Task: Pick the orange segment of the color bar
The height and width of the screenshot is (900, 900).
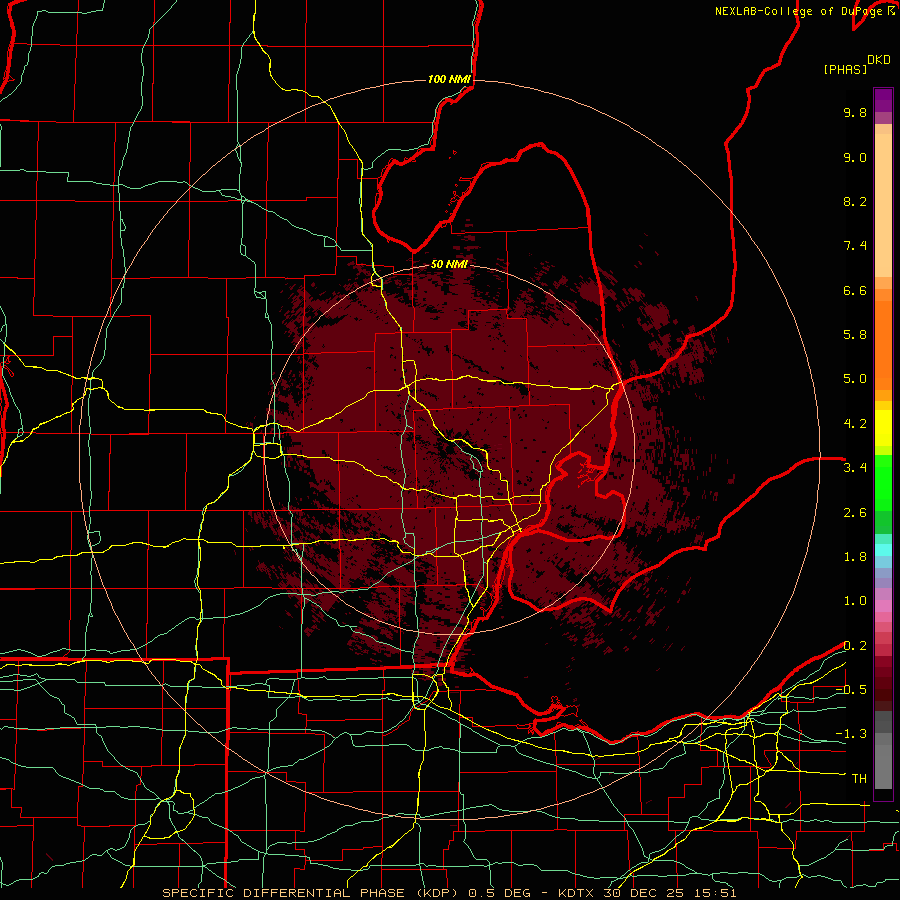Action: coord(883,344)
